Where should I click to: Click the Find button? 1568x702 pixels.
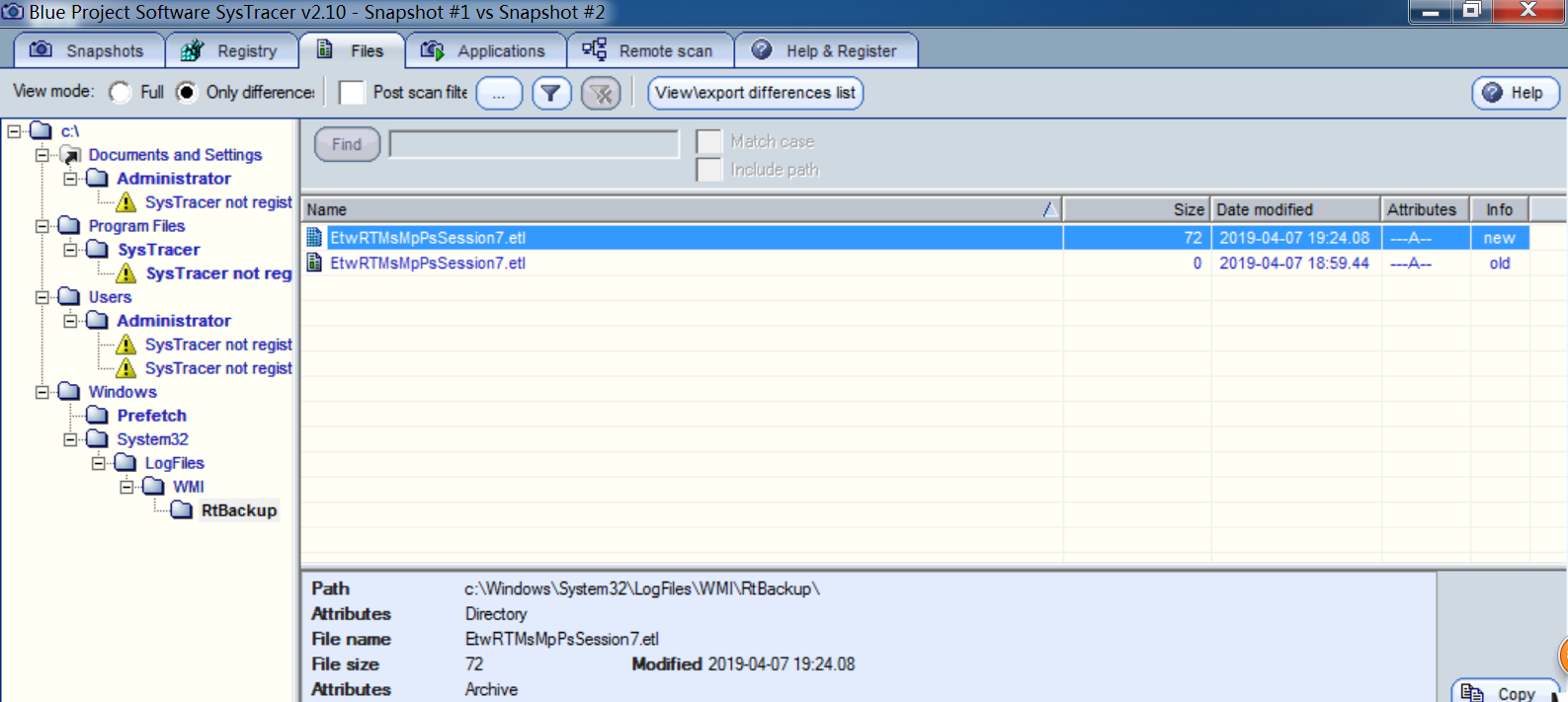tap(347, 144)
